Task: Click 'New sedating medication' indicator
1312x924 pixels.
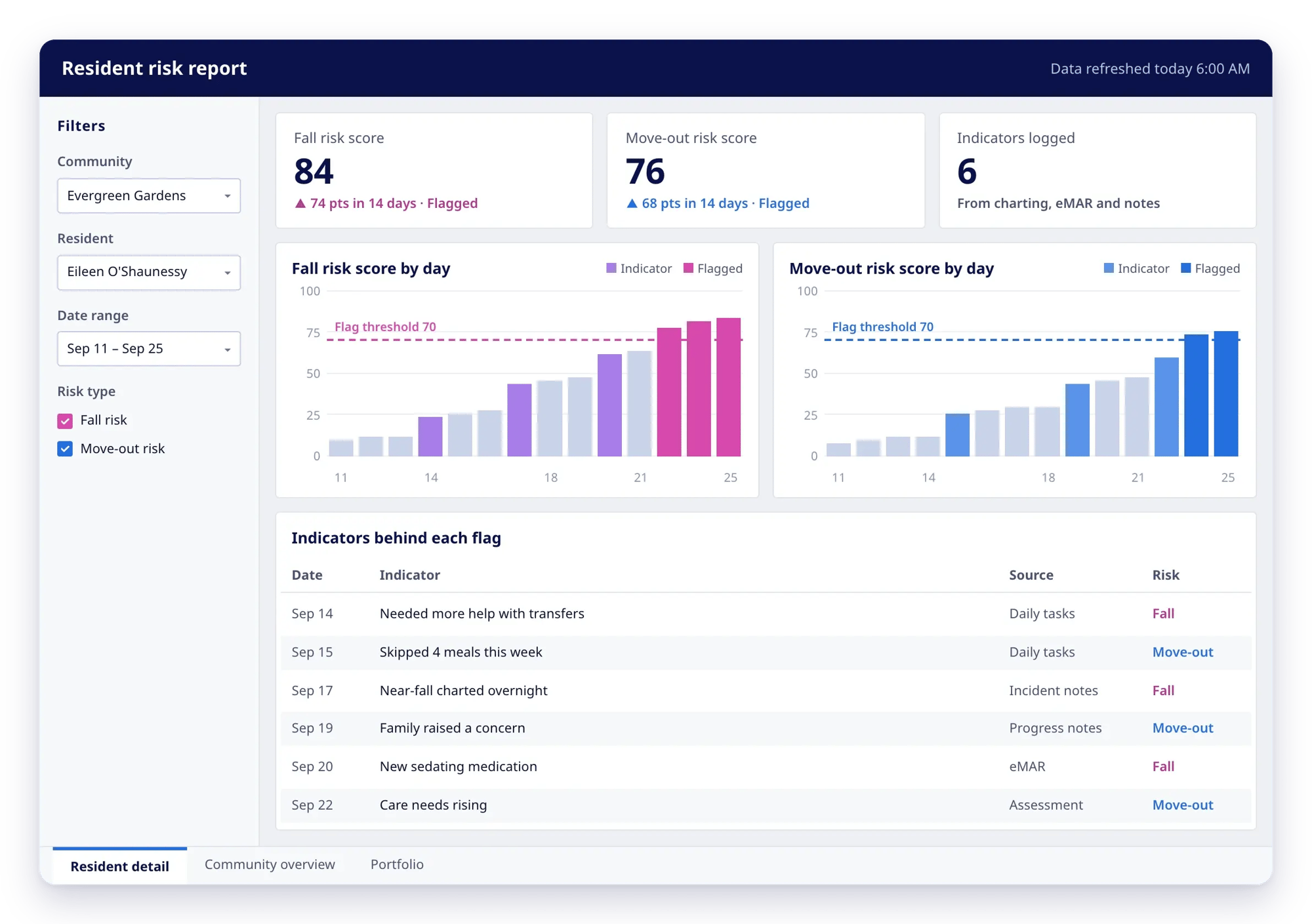Action: point(458,767)
